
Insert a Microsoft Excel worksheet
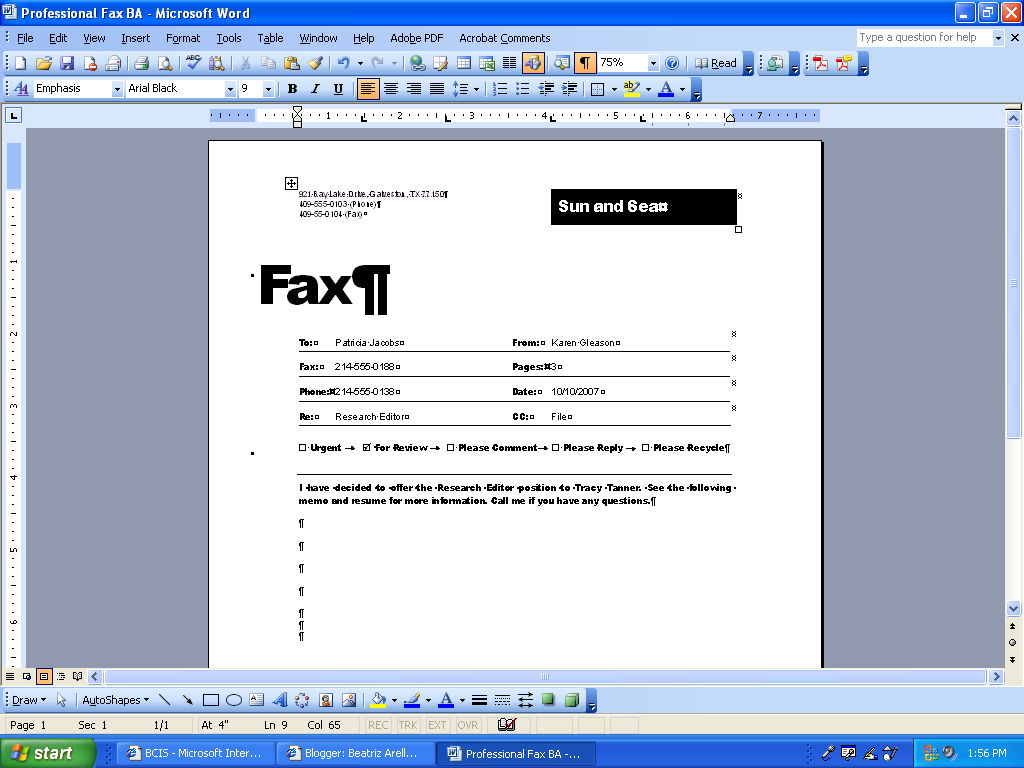(487, 63)
